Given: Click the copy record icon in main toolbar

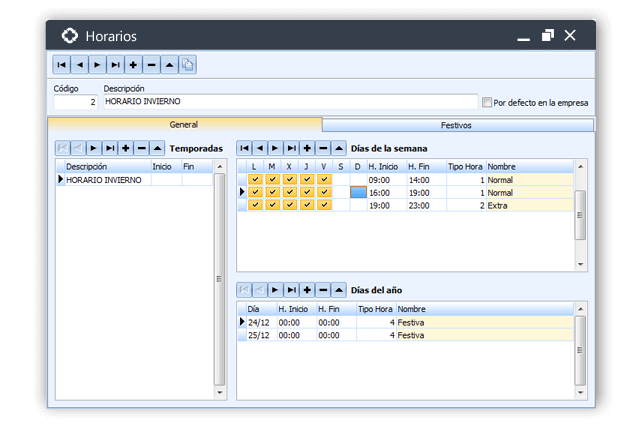Looking at the screenshot, I should click(x=187, y=65).
